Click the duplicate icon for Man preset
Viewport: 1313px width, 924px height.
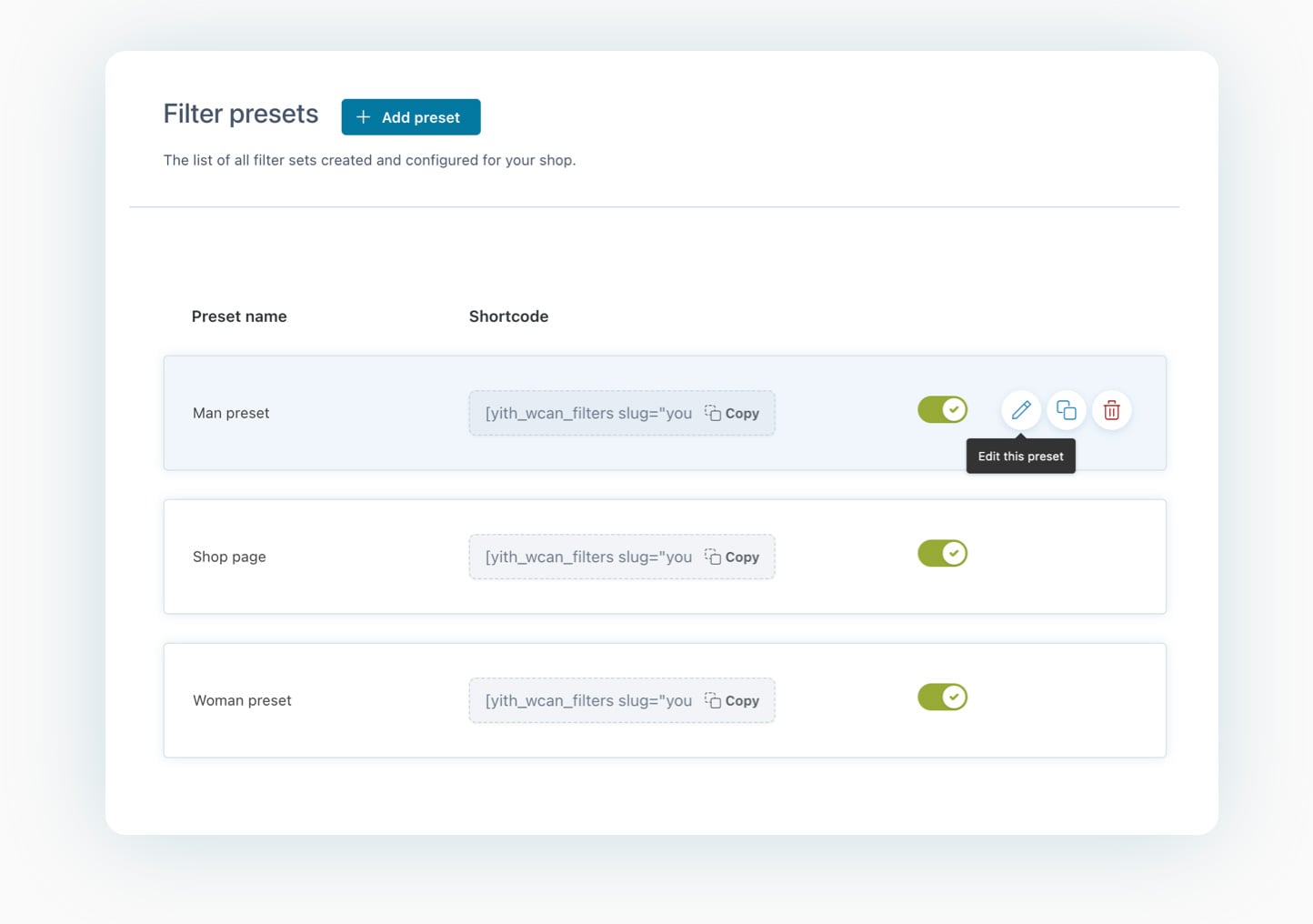1066,410
